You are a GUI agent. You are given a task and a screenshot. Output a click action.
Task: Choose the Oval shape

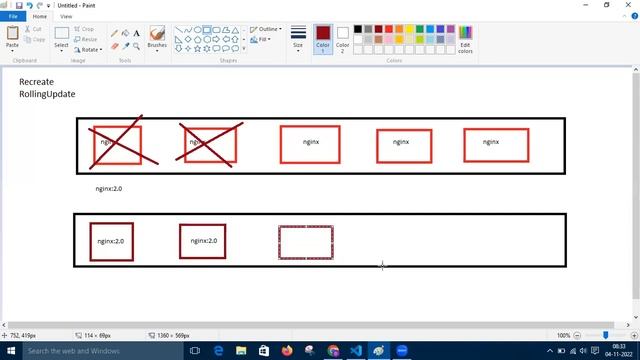(197, 30)
